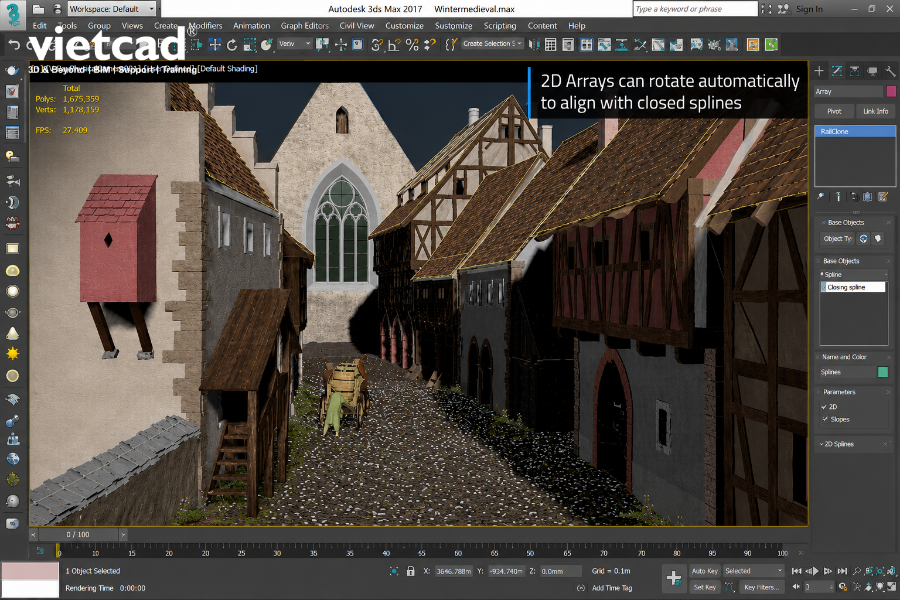Toggle the 2D checkbox in Parameters

coord(824,407)
